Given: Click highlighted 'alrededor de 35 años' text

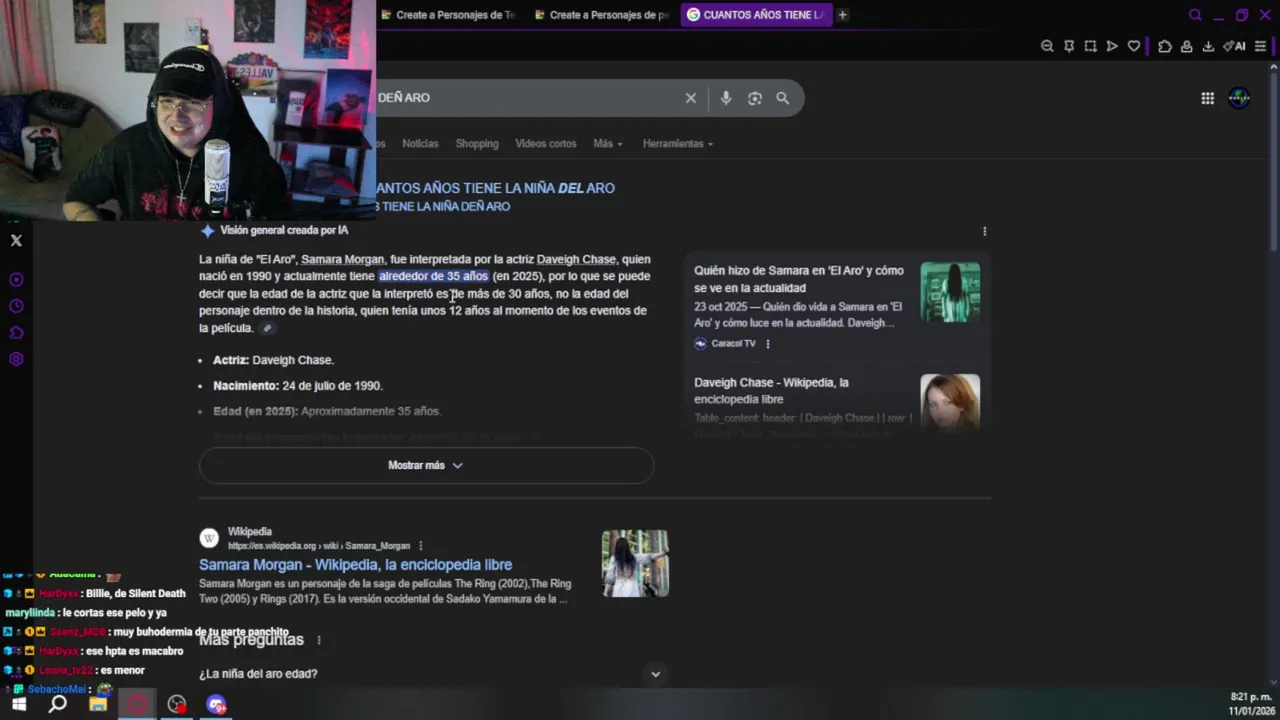Looking at the screenshot, I should (433, 277).
